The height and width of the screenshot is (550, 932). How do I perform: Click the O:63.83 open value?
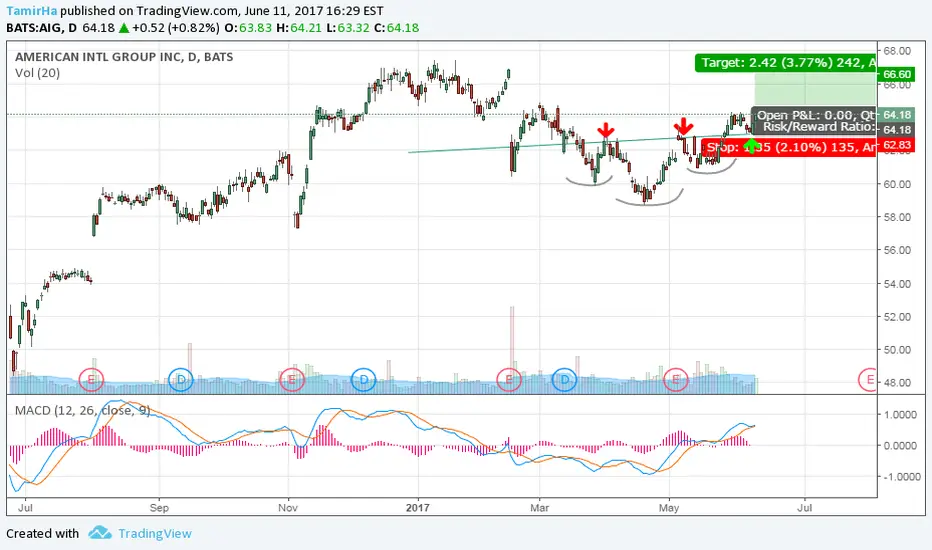pos(248,28)
